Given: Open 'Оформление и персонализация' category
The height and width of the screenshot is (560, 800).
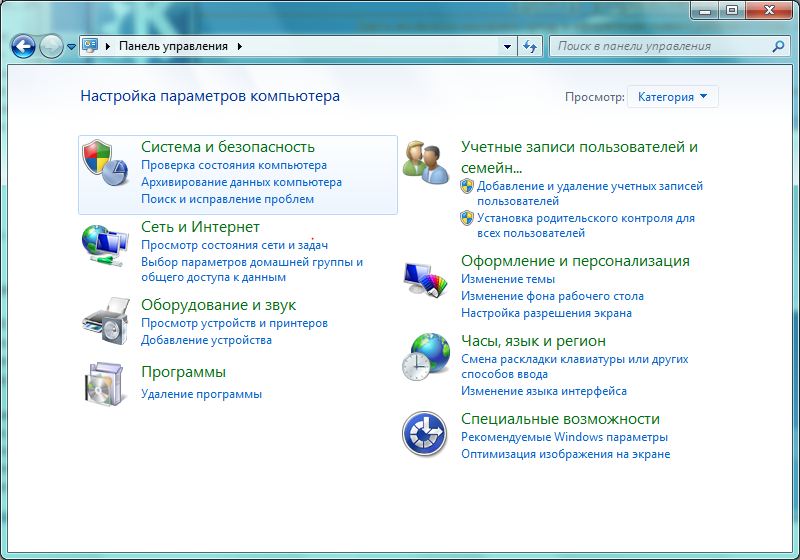Looking at the screenshot, I should [575, 261].
